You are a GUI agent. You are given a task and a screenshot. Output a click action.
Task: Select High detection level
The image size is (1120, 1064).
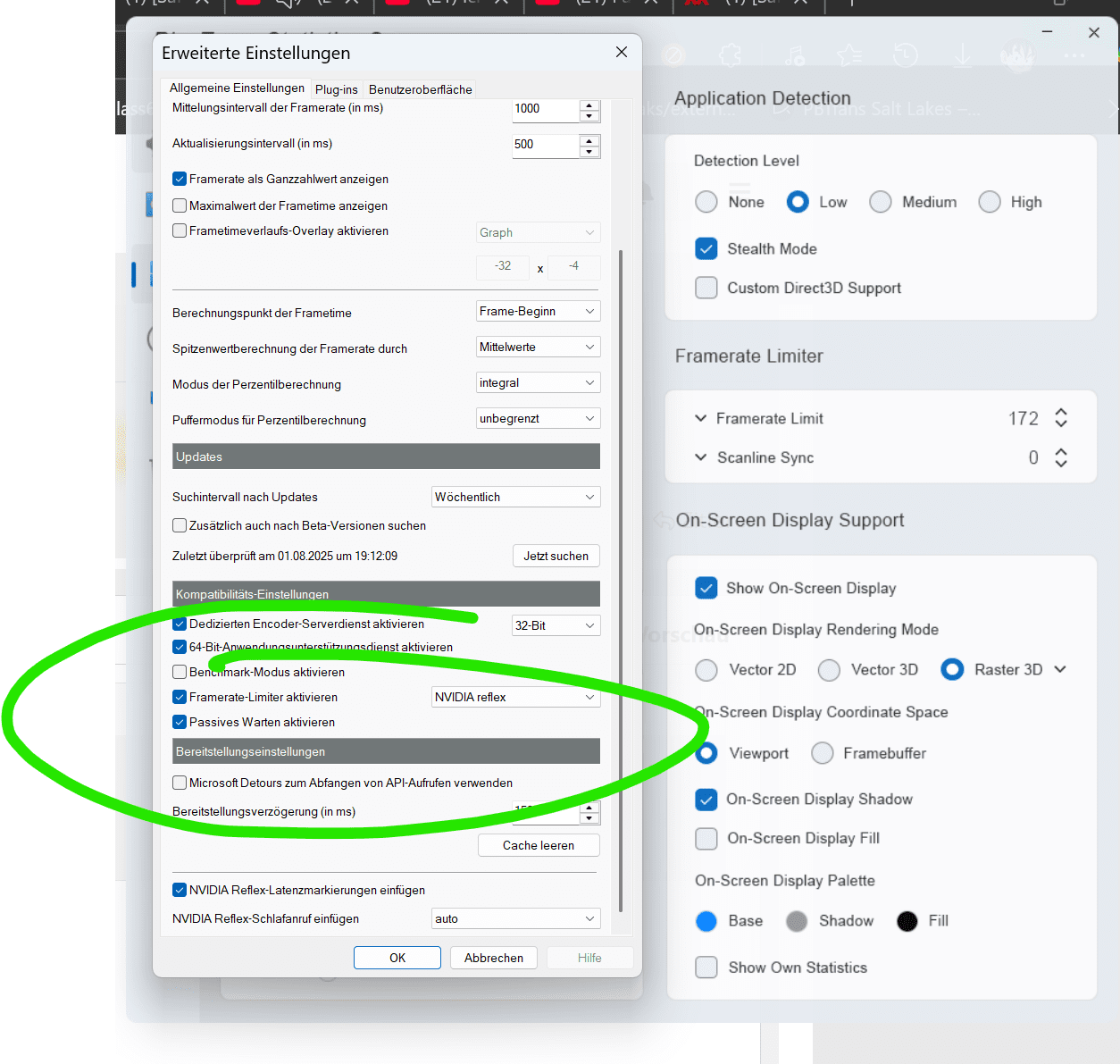[990, 202]
